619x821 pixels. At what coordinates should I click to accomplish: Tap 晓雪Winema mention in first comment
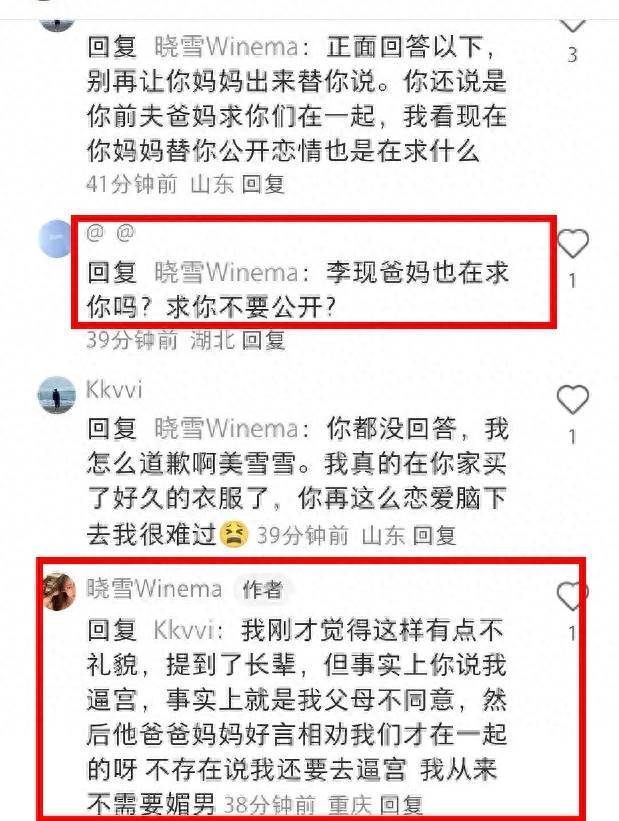226,47
